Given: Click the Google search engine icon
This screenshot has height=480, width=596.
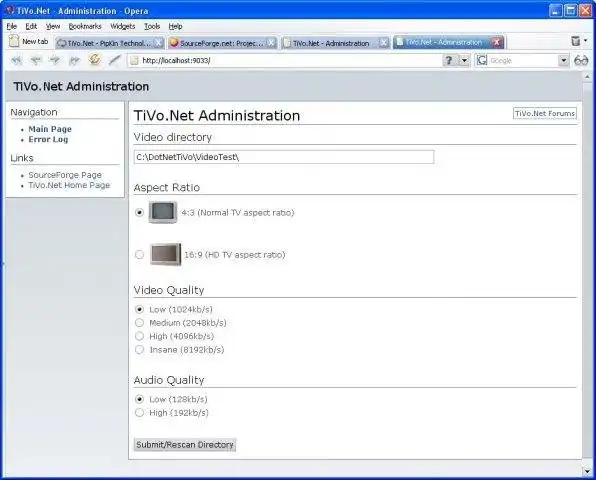Looking at the screenshot, I should (482, 60).
